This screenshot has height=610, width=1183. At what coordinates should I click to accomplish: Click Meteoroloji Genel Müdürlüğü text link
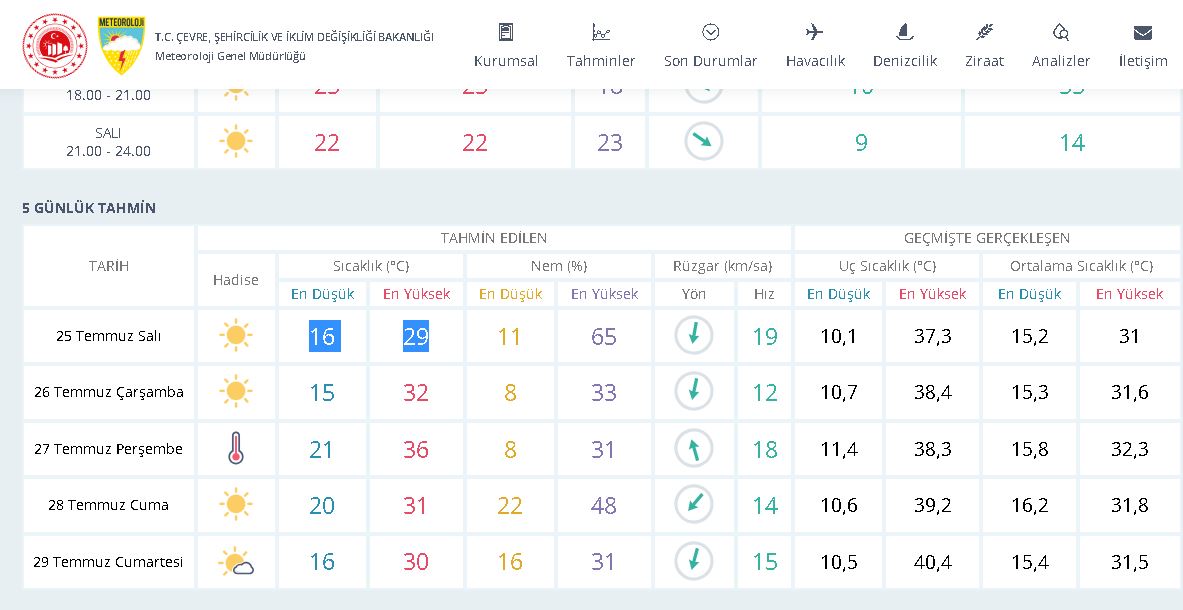(230, 56)
